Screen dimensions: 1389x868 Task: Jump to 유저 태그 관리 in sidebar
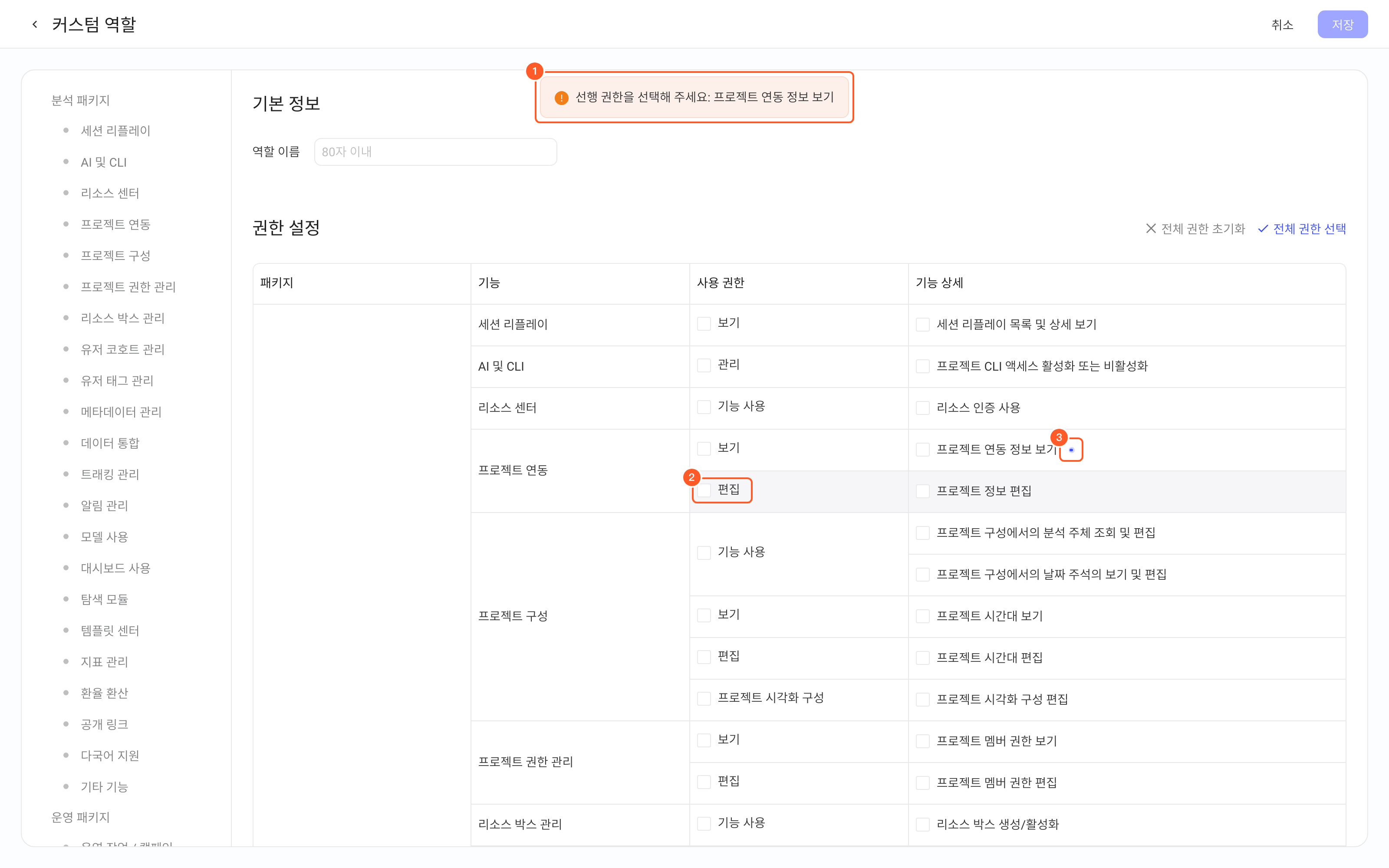coord(117,381)
